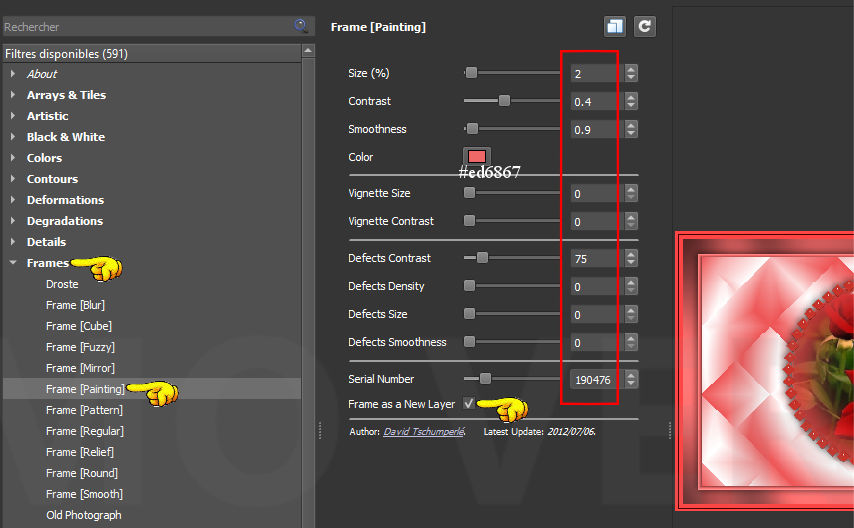Select the Old Photograph filter
The image size is (854, 528).
(x=83, y=515)
